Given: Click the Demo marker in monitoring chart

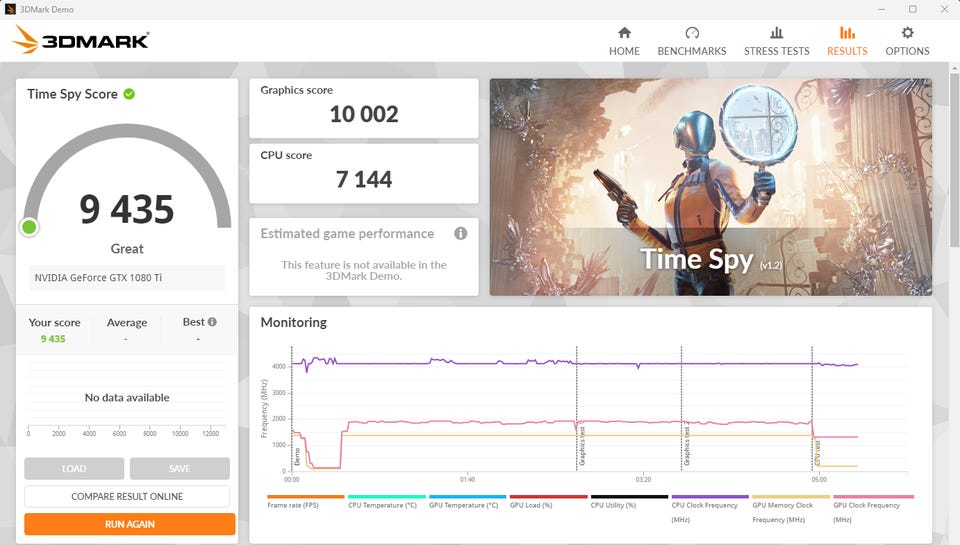Looking at the screenshot, I should pos(298,457).
